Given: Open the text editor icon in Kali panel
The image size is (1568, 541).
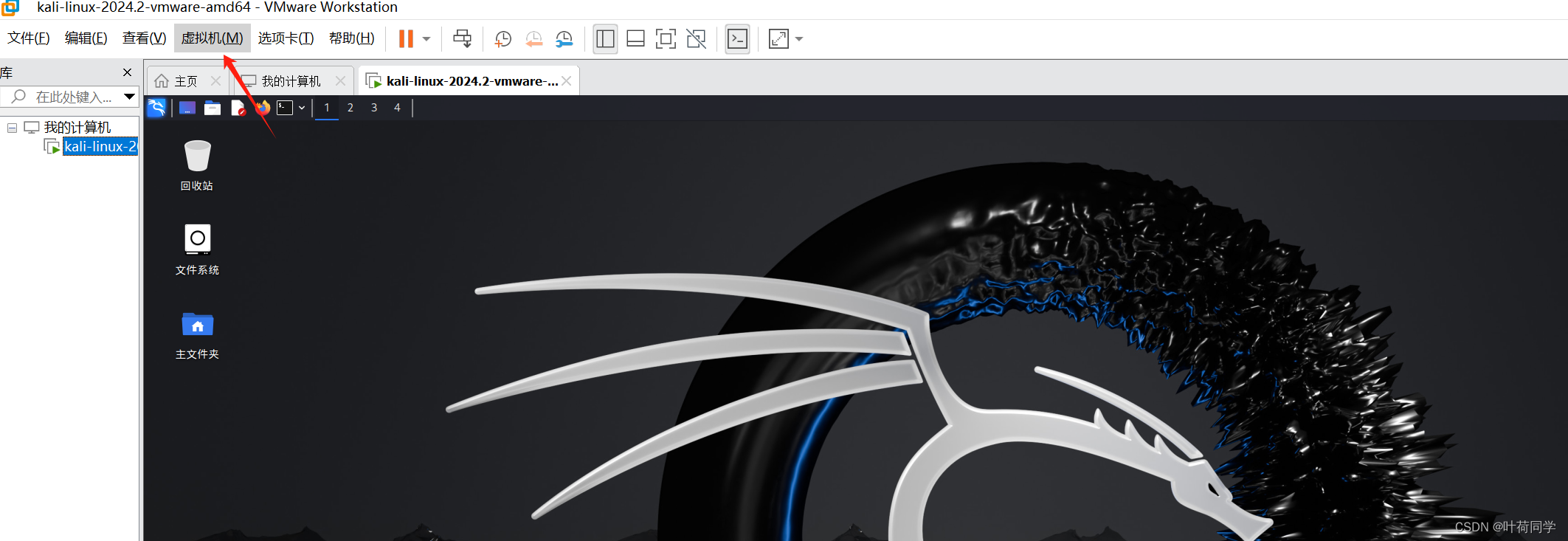Looking at the screenshot, I should click(x=238, y=108).
